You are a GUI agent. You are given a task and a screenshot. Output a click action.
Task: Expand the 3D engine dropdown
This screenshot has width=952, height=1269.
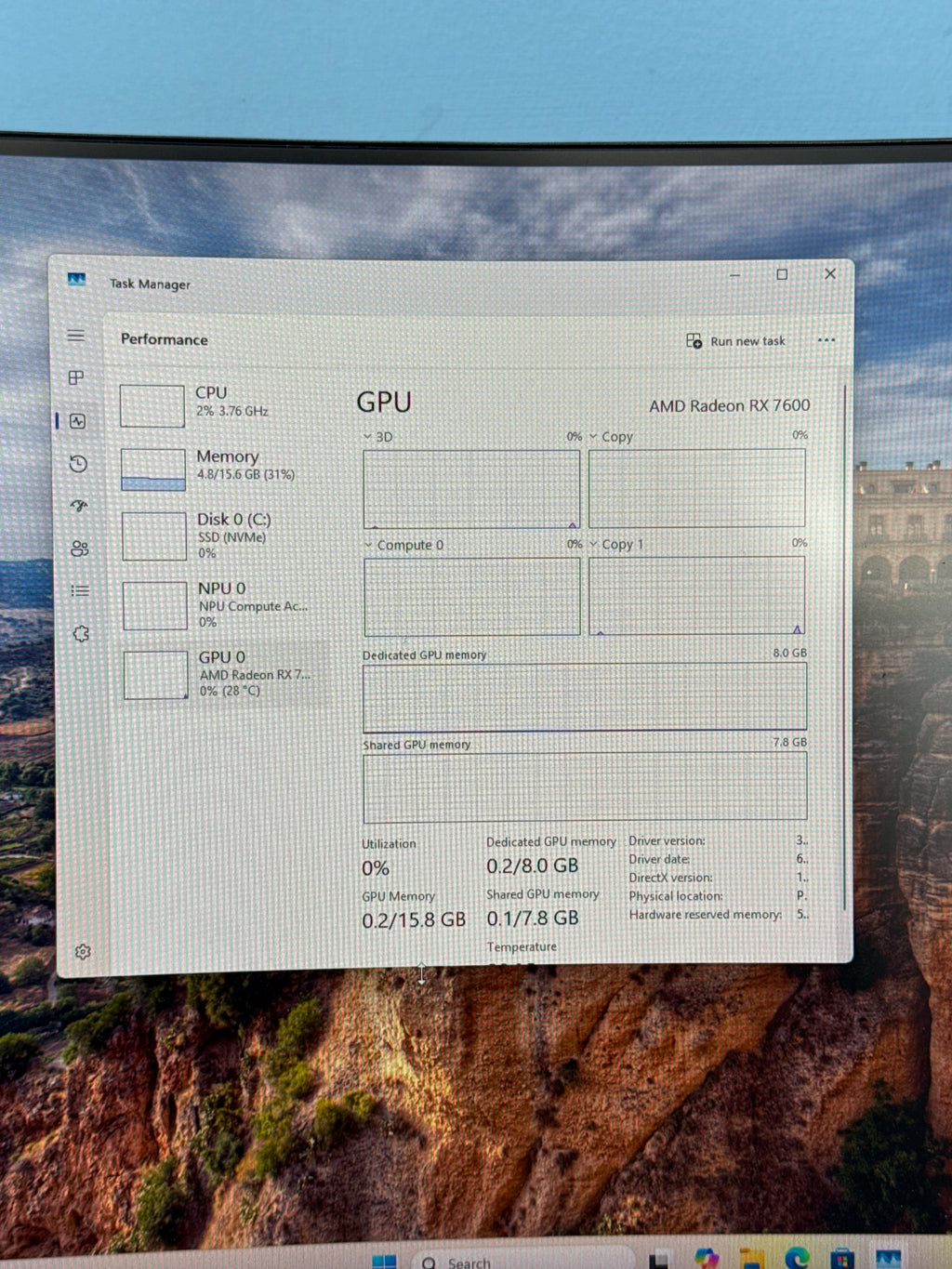point(378,437)
